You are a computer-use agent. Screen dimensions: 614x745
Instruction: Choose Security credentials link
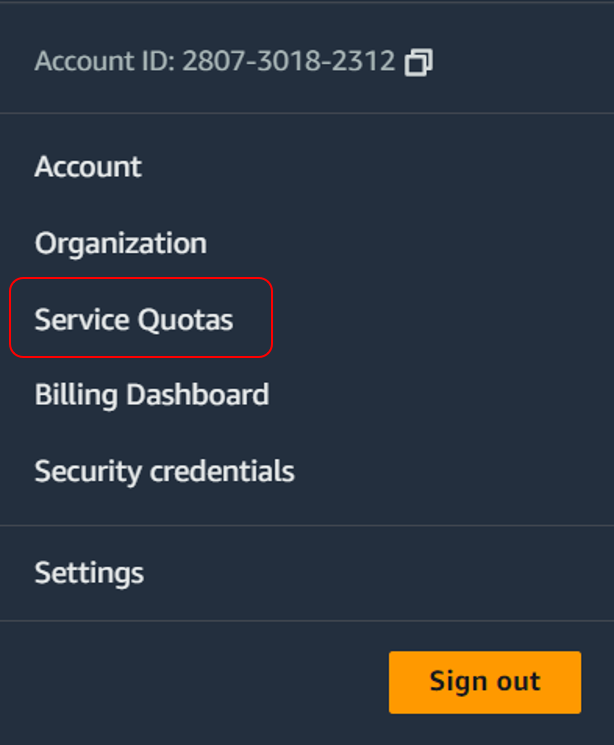(164, 471)
